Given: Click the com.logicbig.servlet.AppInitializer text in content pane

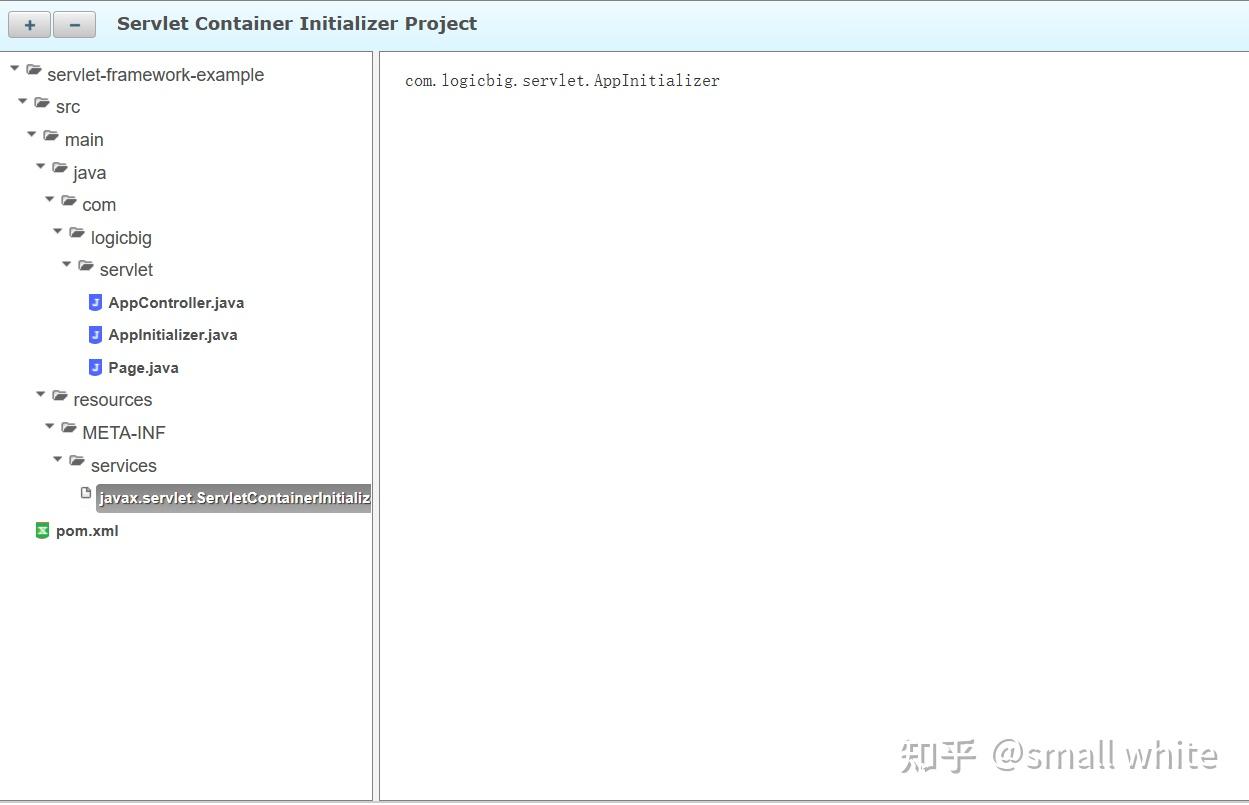Looking at the screenshot, I should coord(561,80).
